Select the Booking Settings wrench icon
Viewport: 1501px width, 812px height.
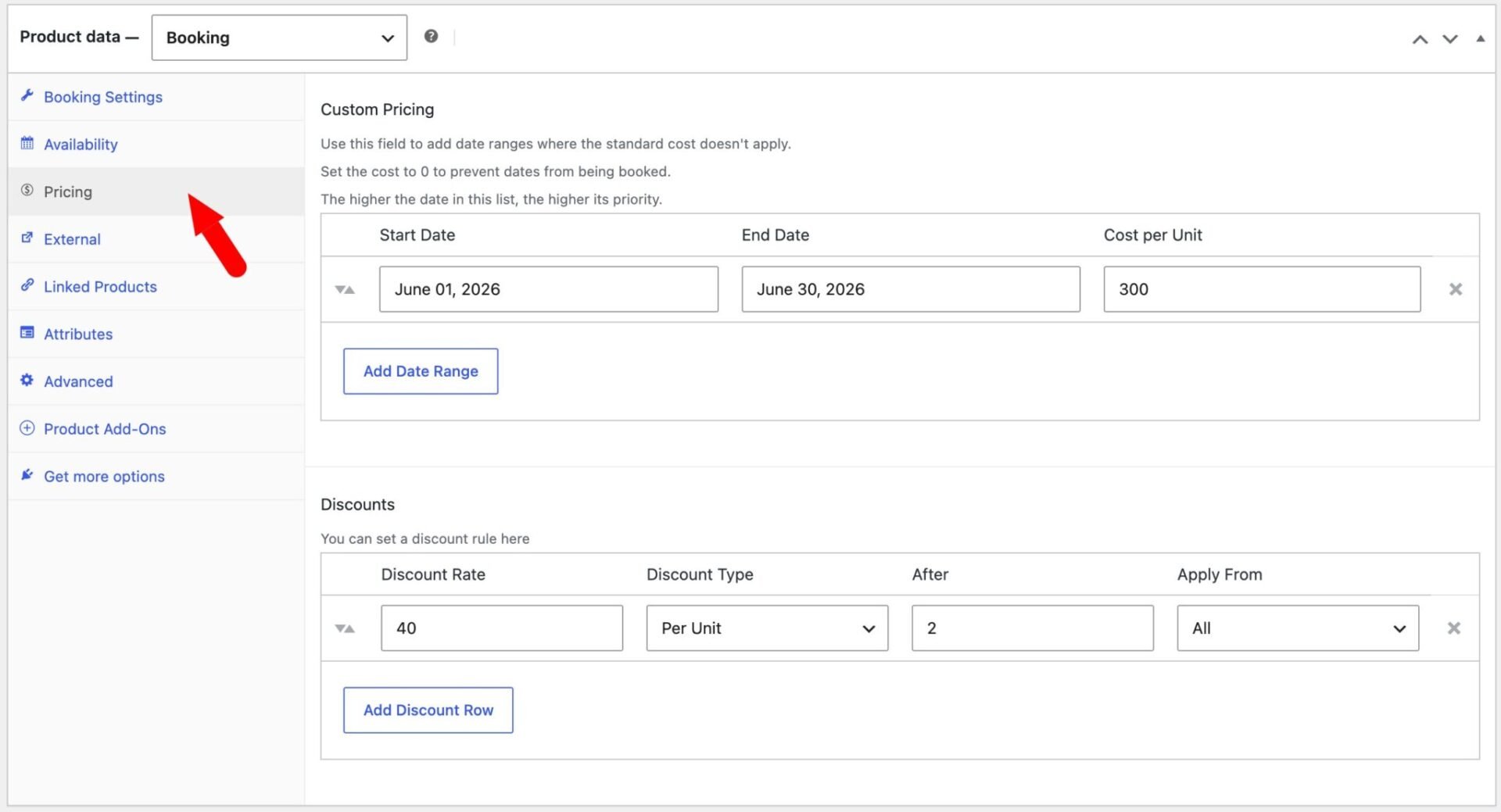27,95
